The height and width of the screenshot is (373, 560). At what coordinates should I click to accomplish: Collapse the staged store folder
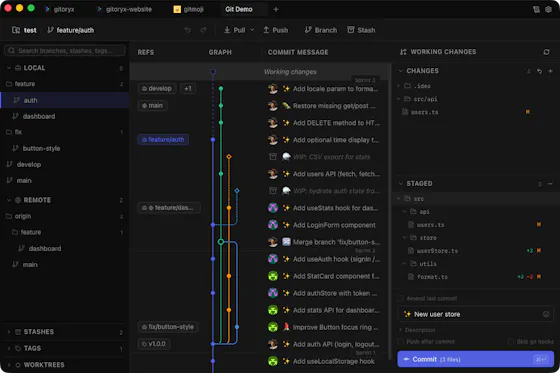point(405,238)
